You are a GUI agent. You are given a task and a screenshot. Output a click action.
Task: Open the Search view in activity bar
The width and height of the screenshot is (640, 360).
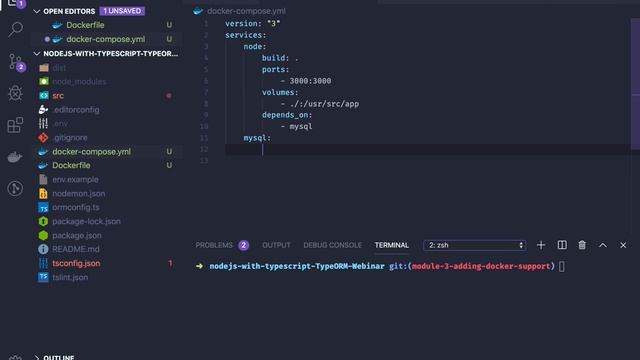tap(16, 29)
